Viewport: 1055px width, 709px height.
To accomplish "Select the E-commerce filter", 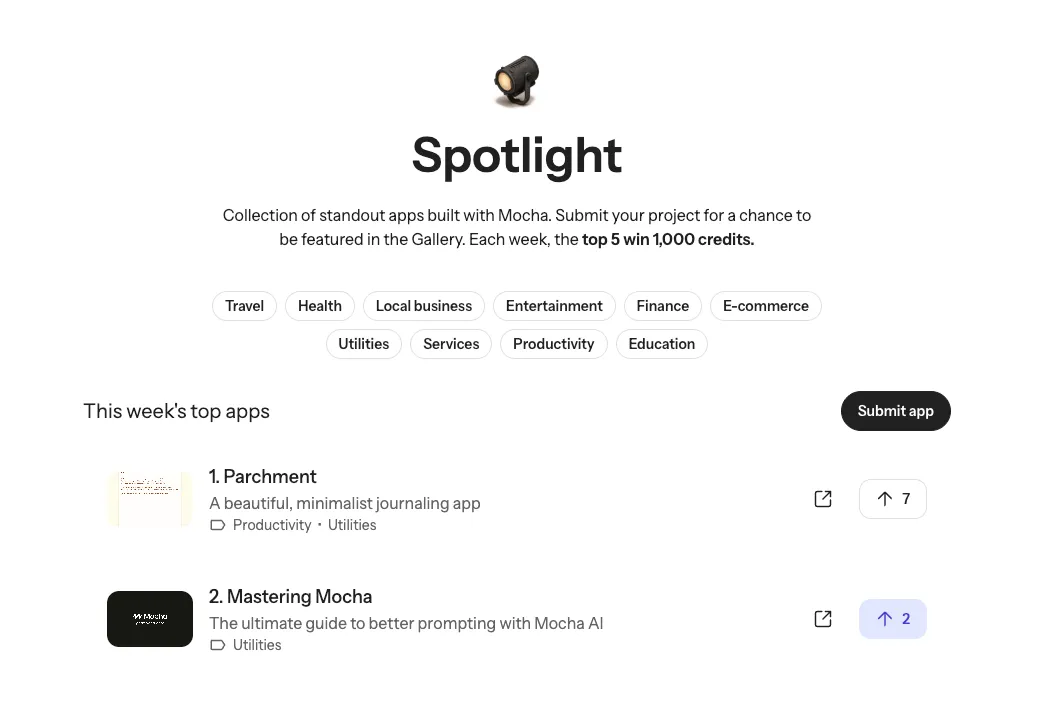I will (x=766, y=306).
